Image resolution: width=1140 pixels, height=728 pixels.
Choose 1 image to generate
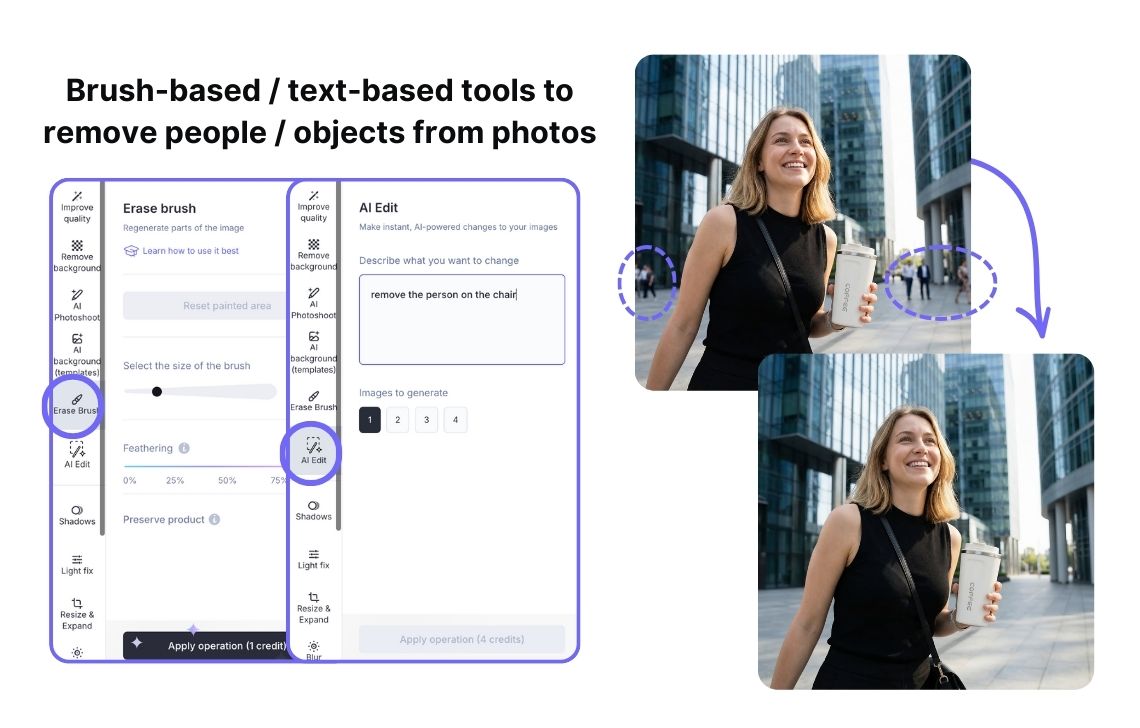tap(370, 420)
